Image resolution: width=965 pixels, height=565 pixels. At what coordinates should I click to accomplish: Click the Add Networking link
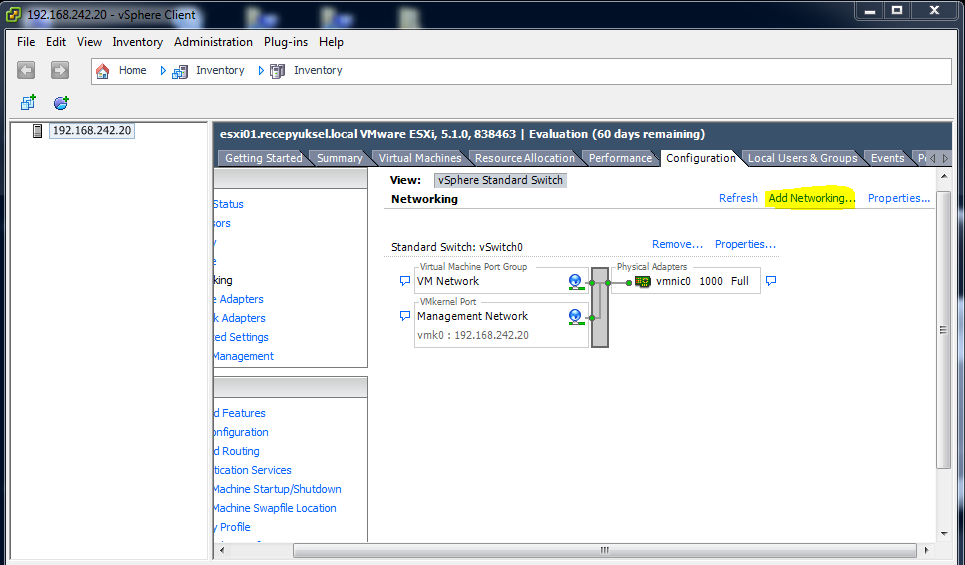812,198
